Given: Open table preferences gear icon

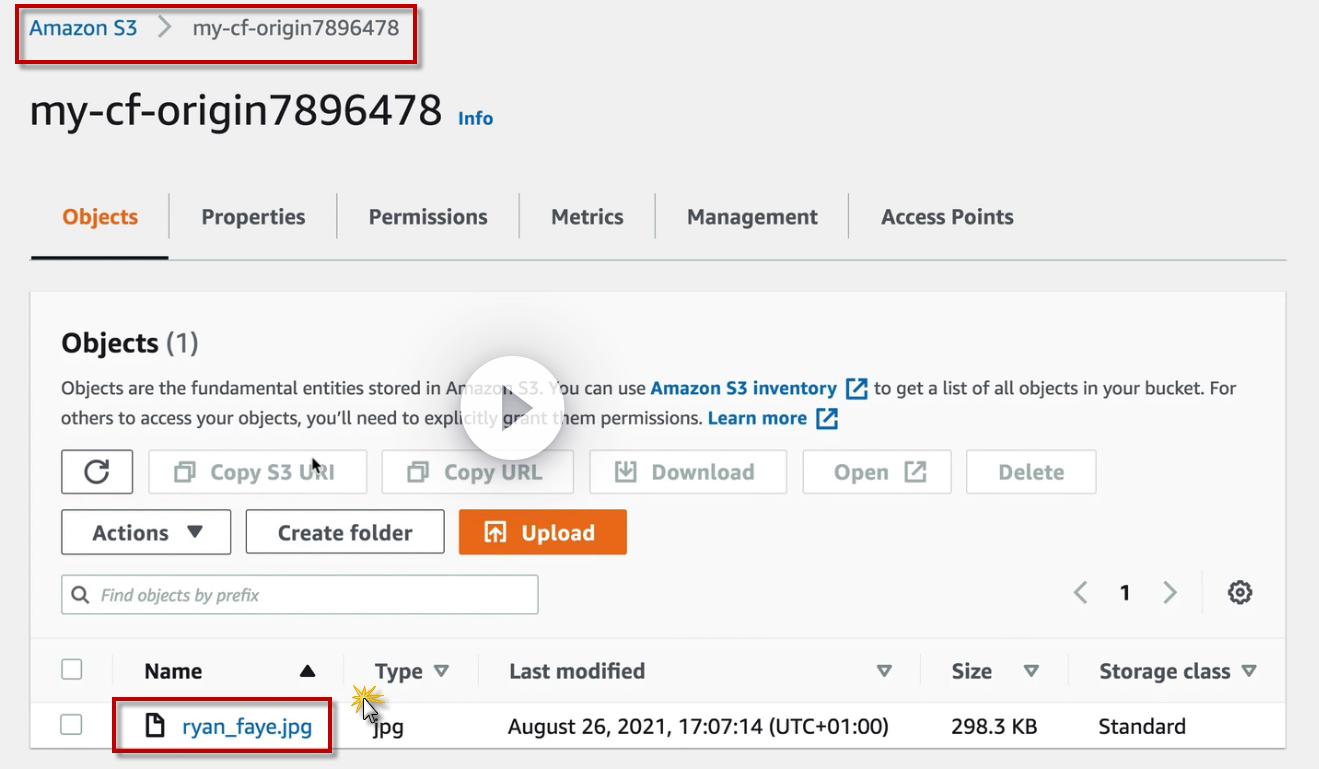Looking at the screenshot, I should coord(1240,593).
